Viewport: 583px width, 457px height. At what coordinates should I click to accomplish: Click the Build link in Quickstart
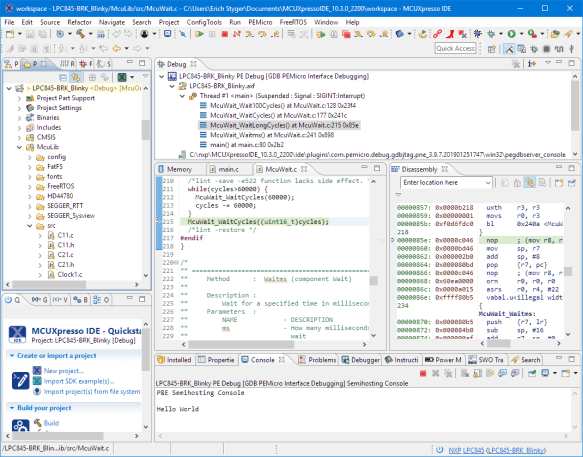click(x=51, y=423)
